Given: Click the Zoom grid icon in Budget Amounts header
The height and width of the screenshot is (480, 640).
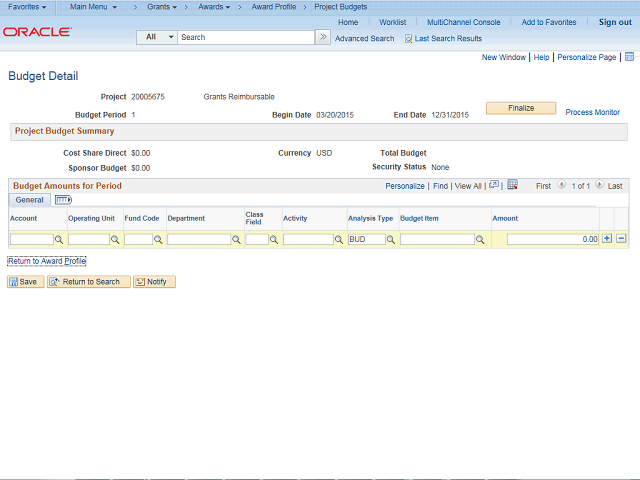Looking at the screenshot, I should tap(494, 185).
